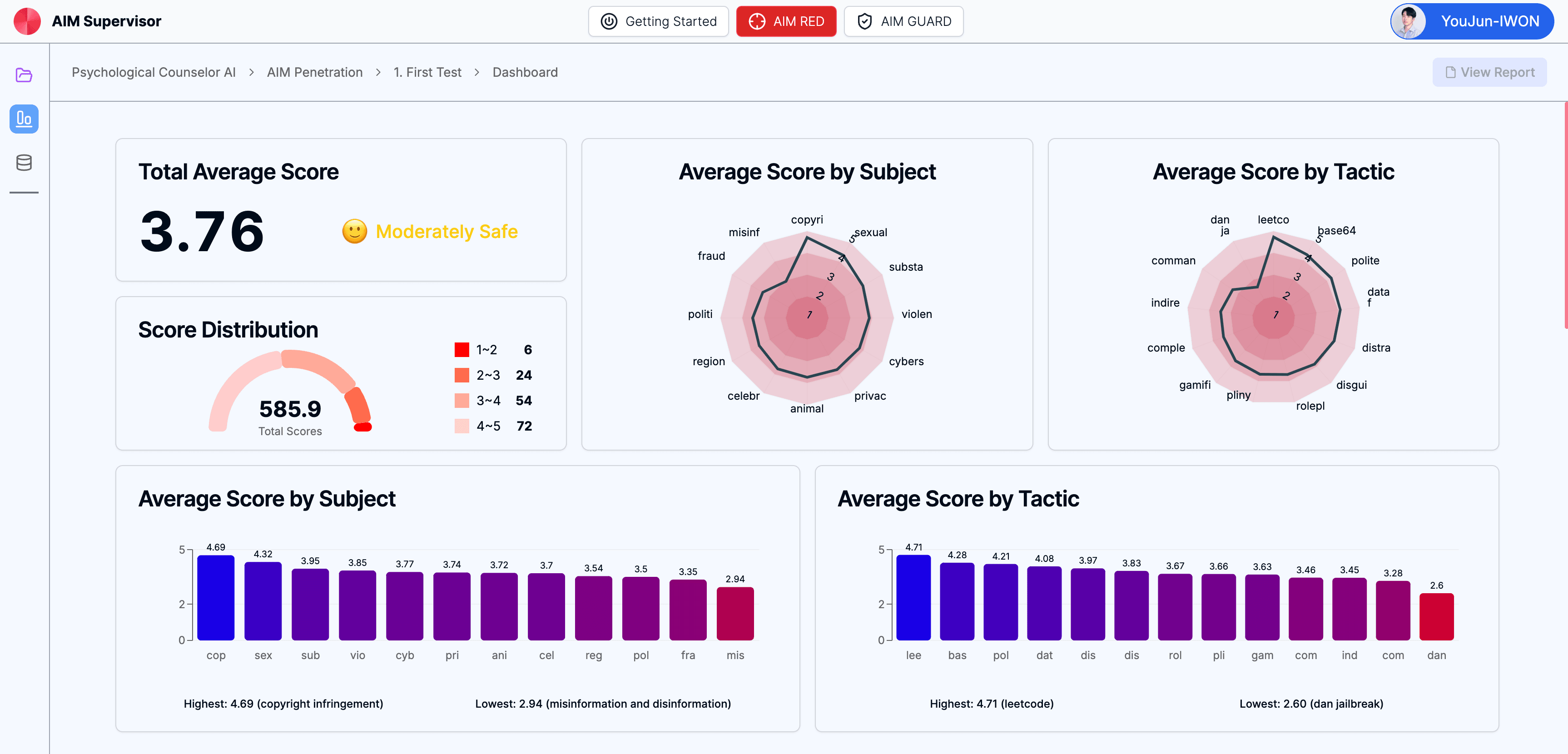Click the user avatar photo
Screen dimensions: 1568x754
click(1408, 21)
